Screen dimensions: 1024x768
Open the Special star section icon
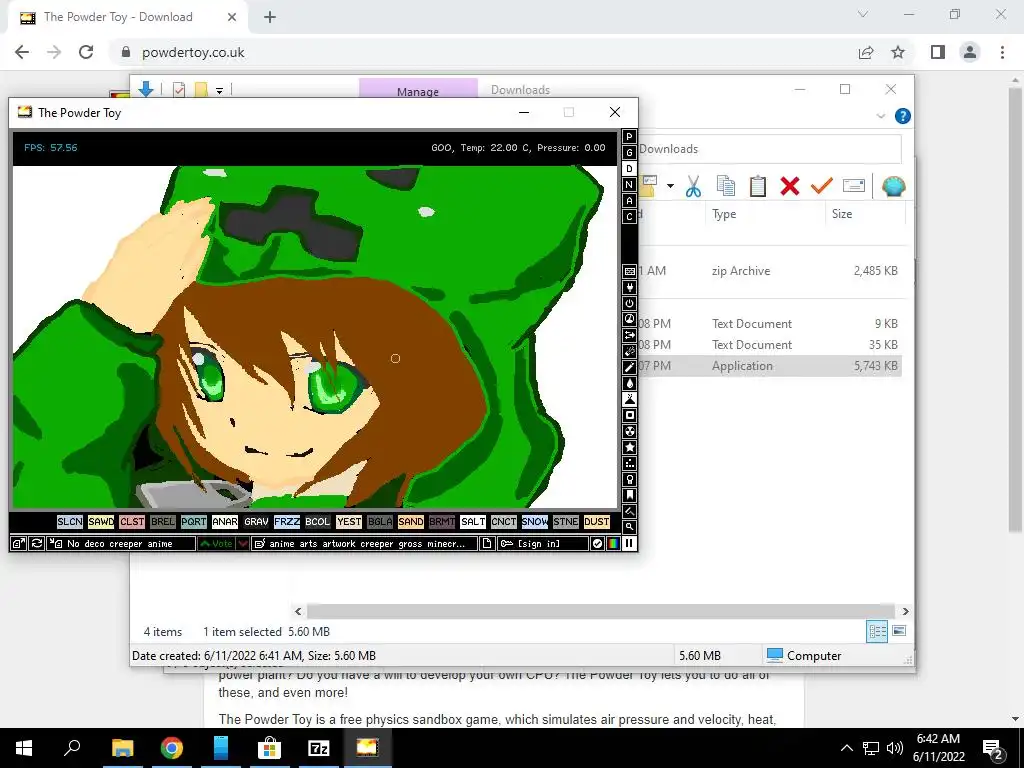(630, 447)
